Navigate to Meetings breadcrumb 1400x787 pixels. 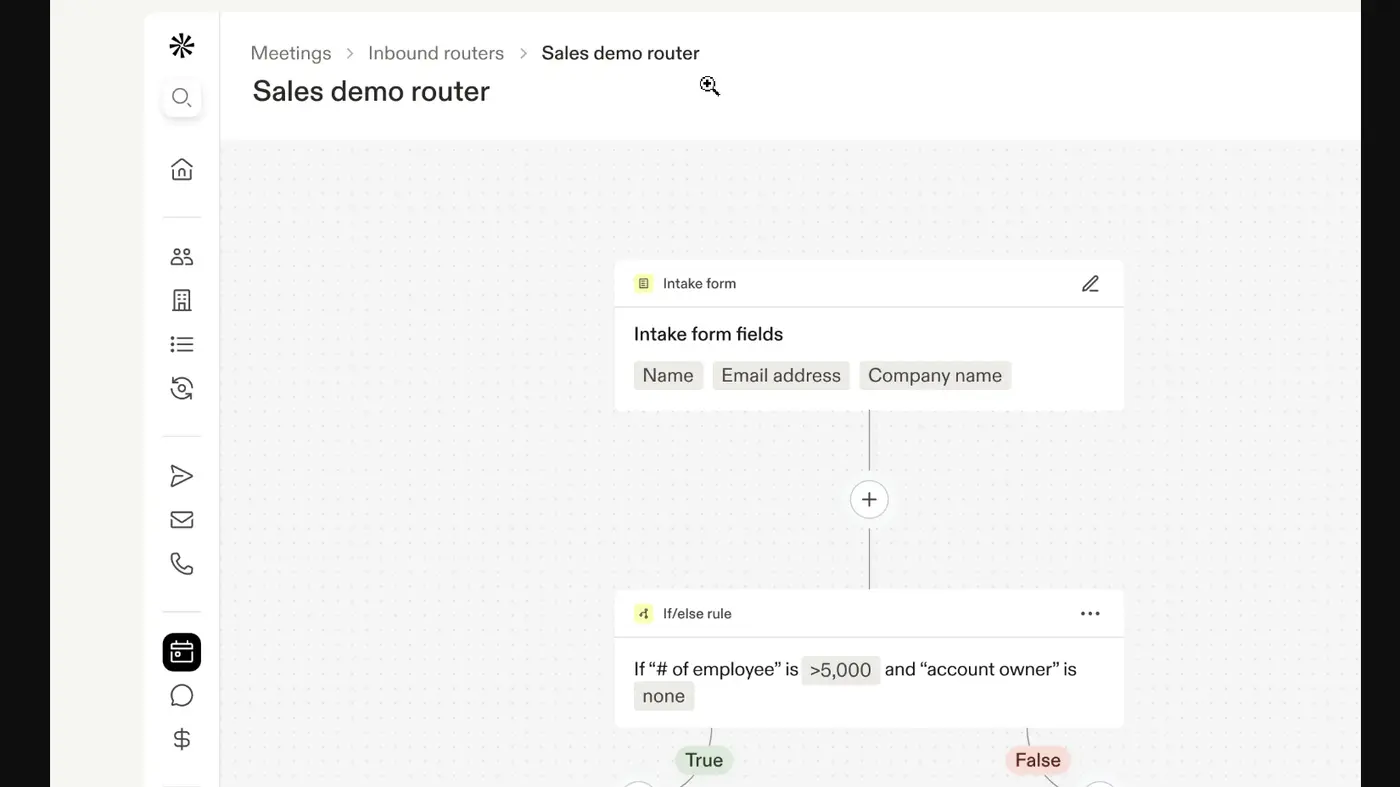point(291,53)
